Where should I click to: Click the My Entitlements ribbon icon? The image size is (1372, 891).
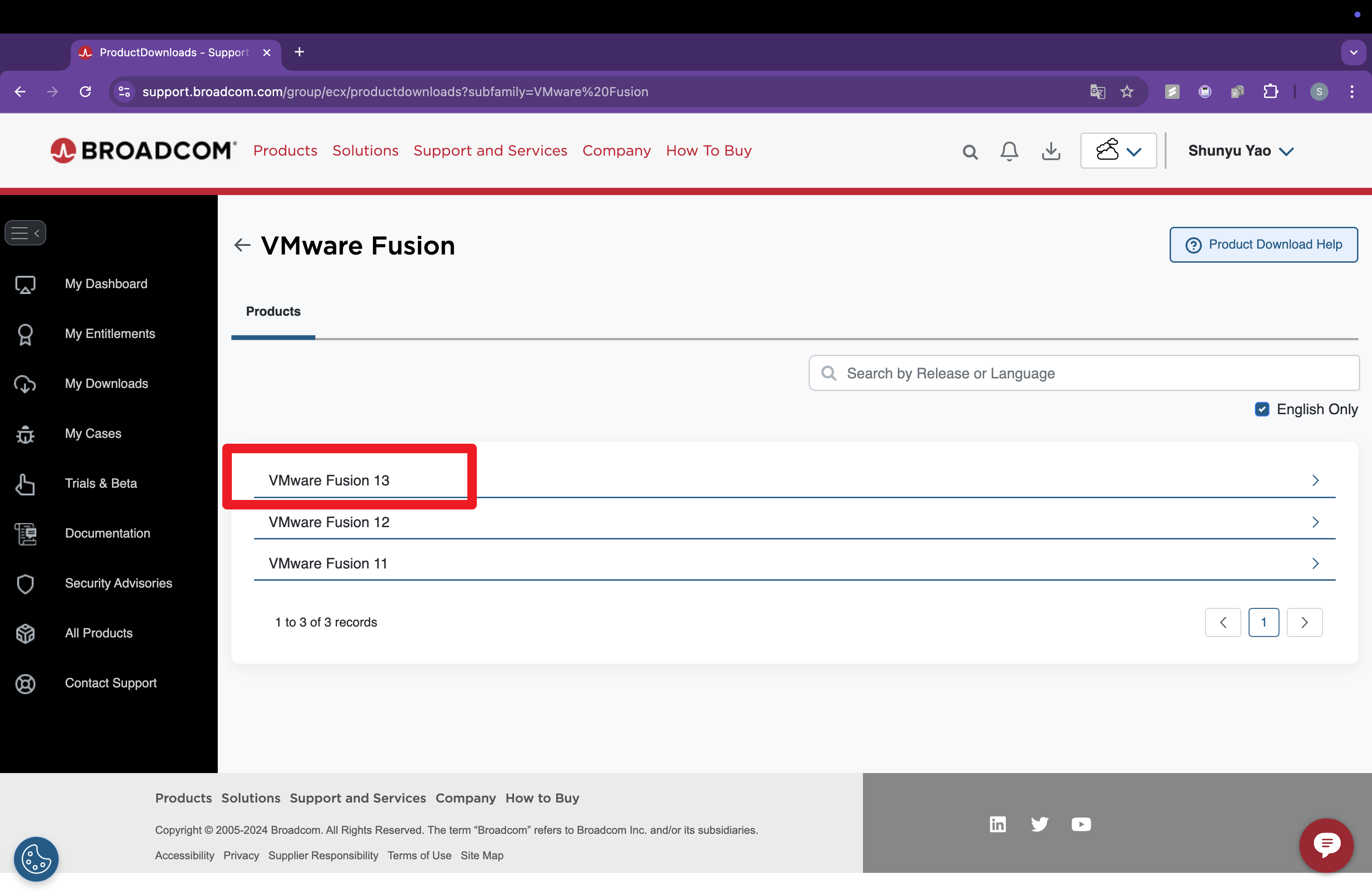click(x=25, y=334)
